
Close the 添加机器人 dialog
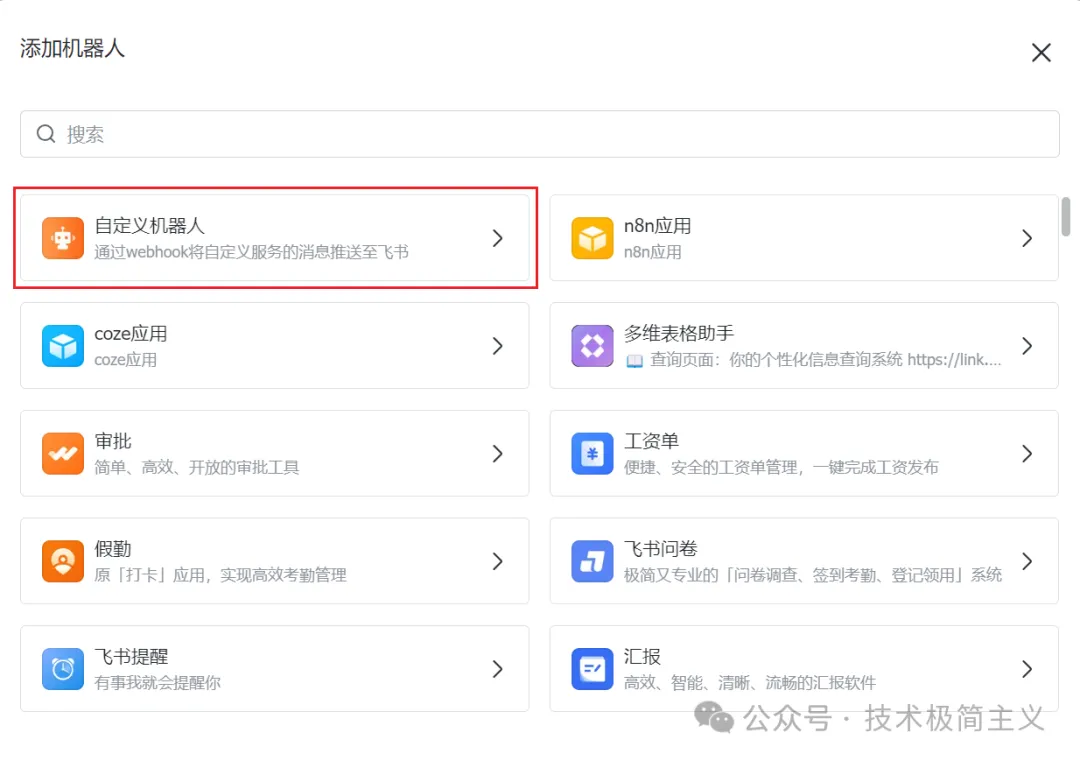pyautogui.click(x=1041, y=52)
